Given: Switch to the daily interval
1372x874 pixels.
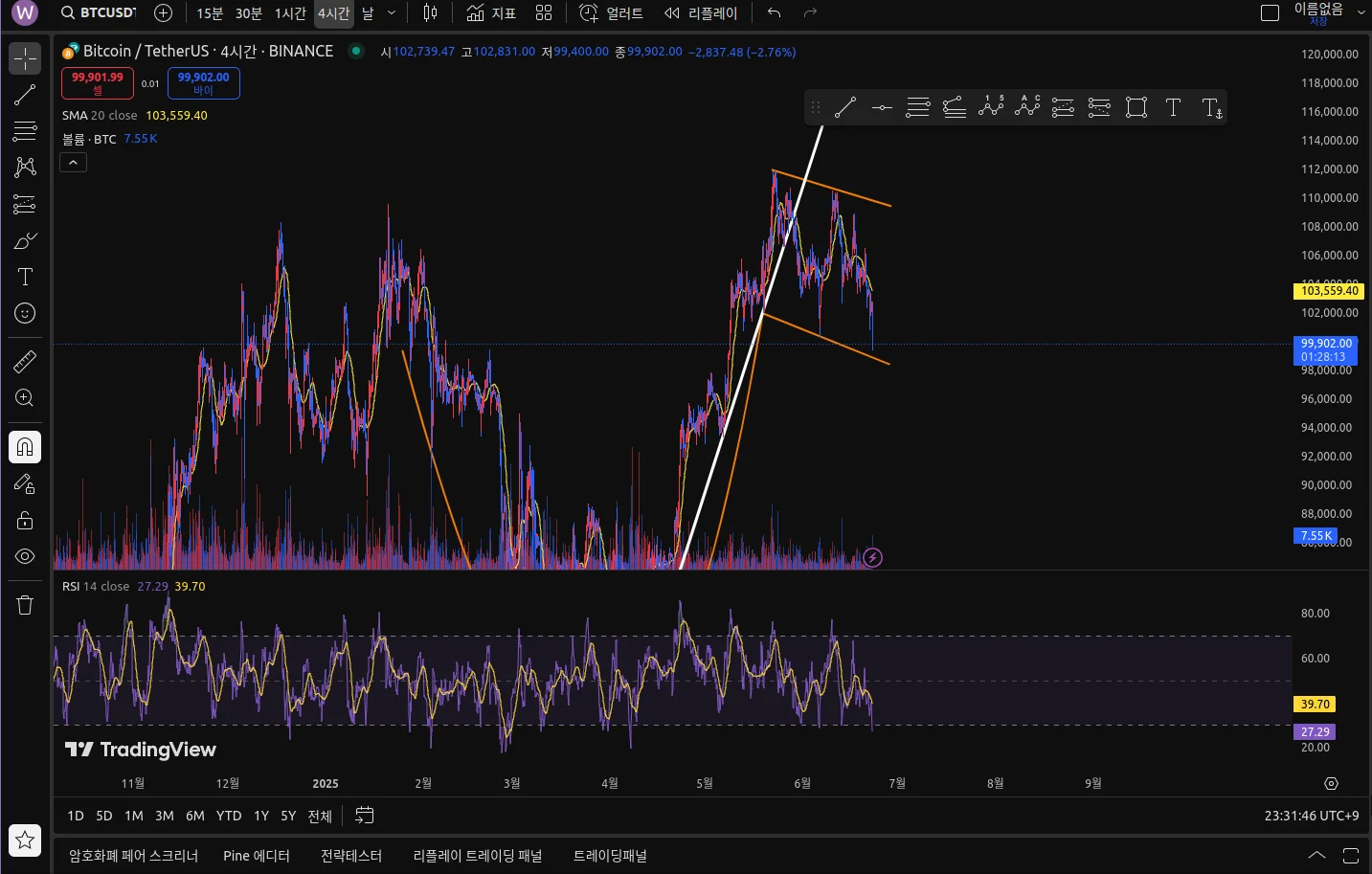Looking at the screenshot, I should 368,13.
